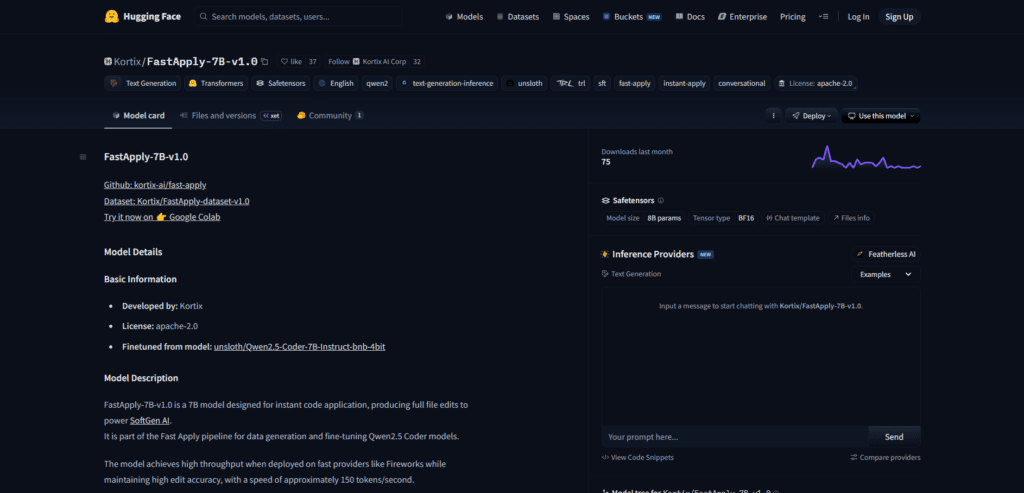
Task: Click the unsloth tag
Action: 524,83
